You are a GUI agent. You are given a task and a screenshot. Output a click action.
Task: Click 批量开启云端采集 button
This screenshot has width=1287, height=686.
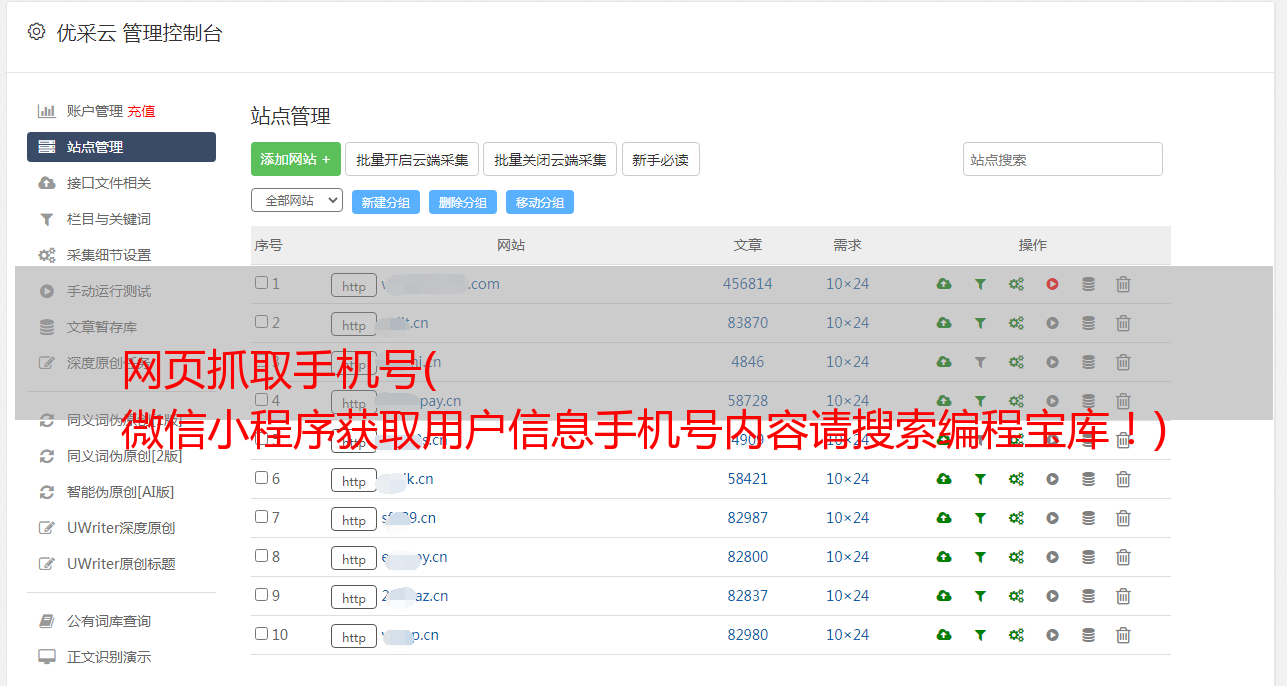tap(412, 159)
